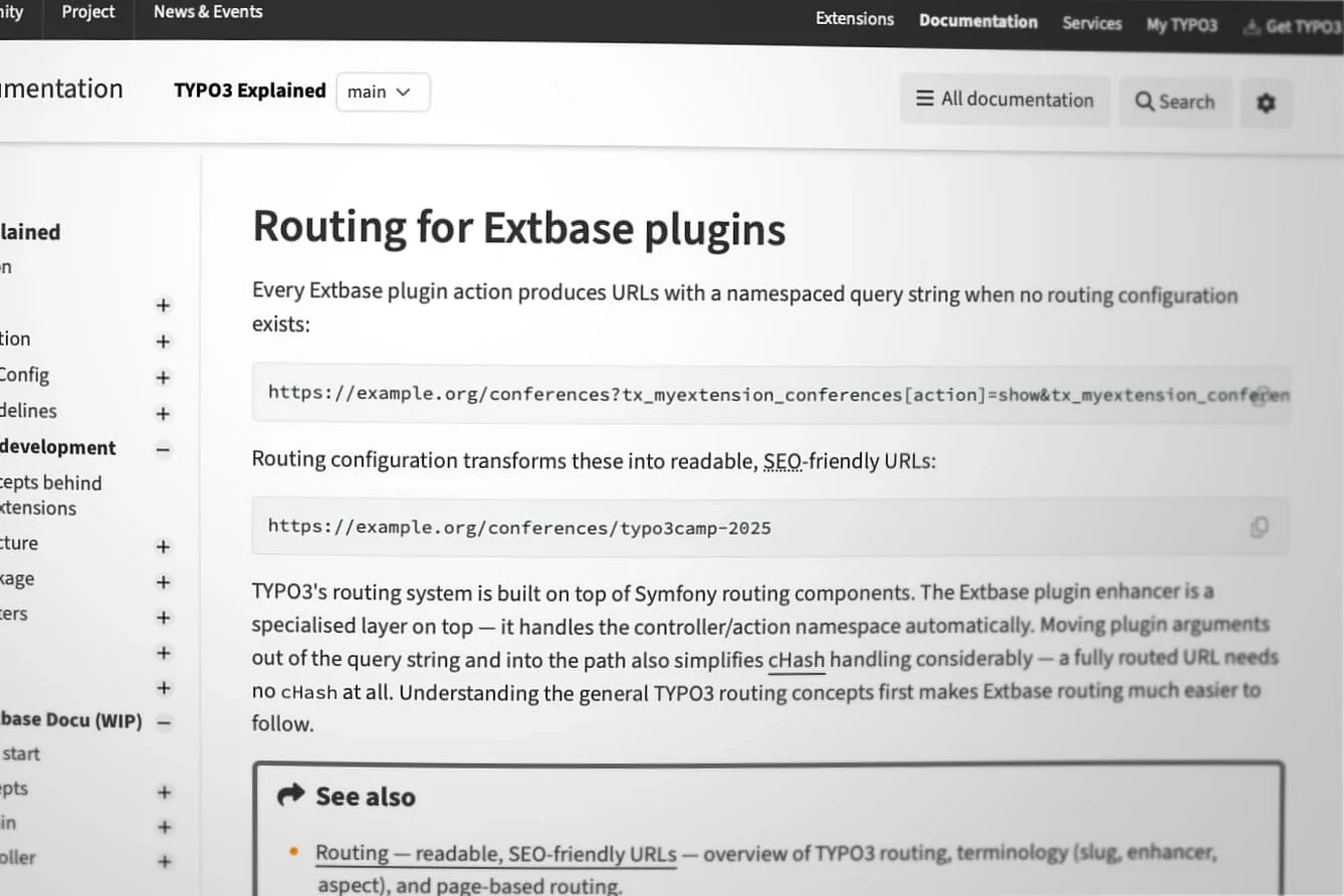Image resolution: width=1344 pixels, height=896 pixels.
Task: Open the 'cepts behind xtensions' sidebar entry
Action: click(x=51, y=495)
